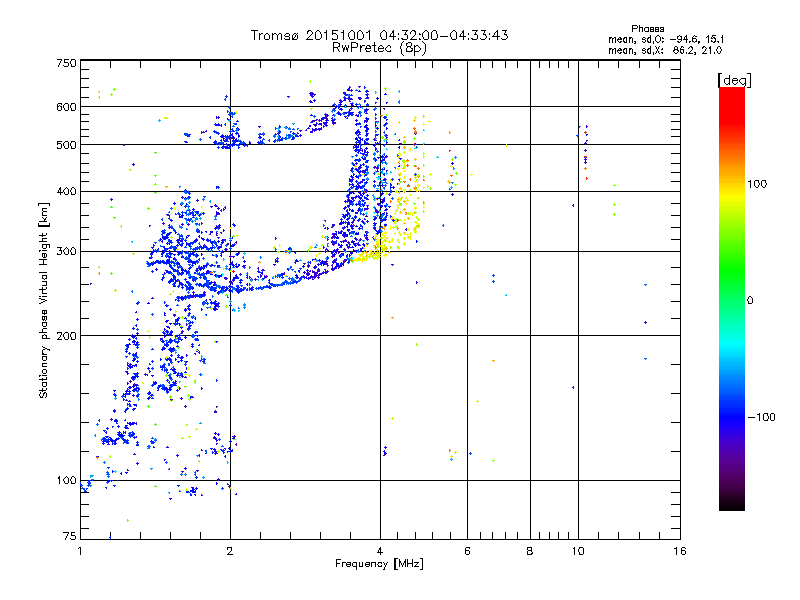The image size is (800, 600).
Task: Click the black bottom of the colorbar
Action: (732, 503)
